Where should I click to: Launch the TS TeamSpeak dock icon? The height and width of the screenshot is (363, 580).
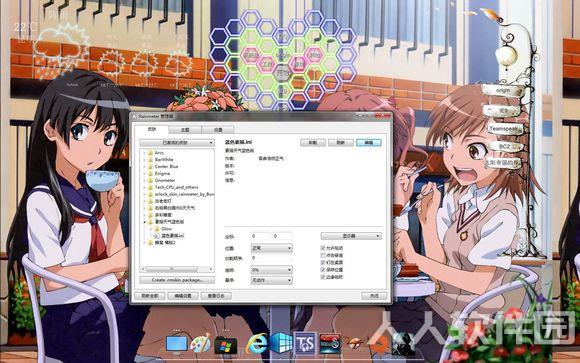click(x=306, y=343)
